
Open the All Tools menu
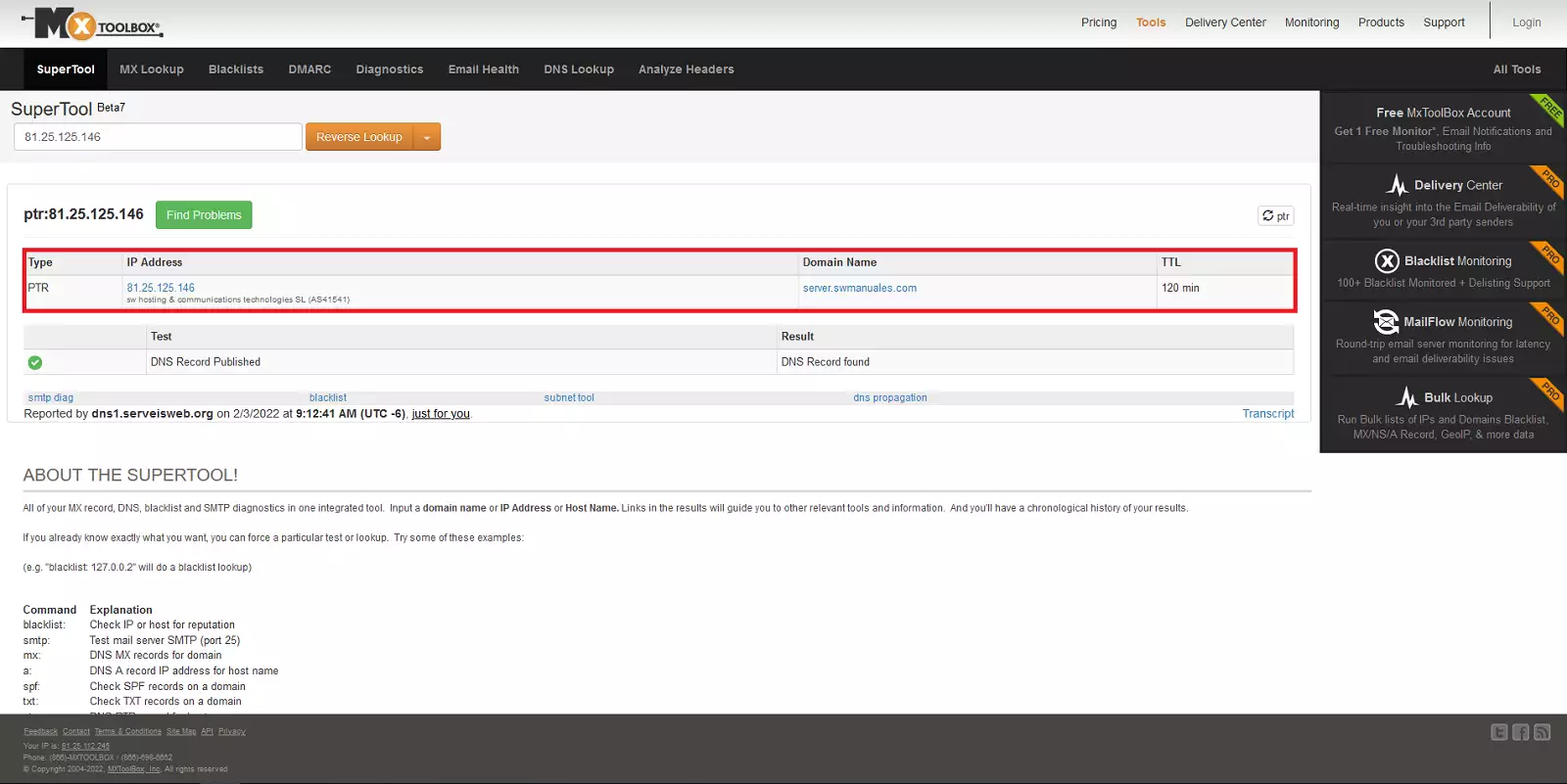point(1516,69)
